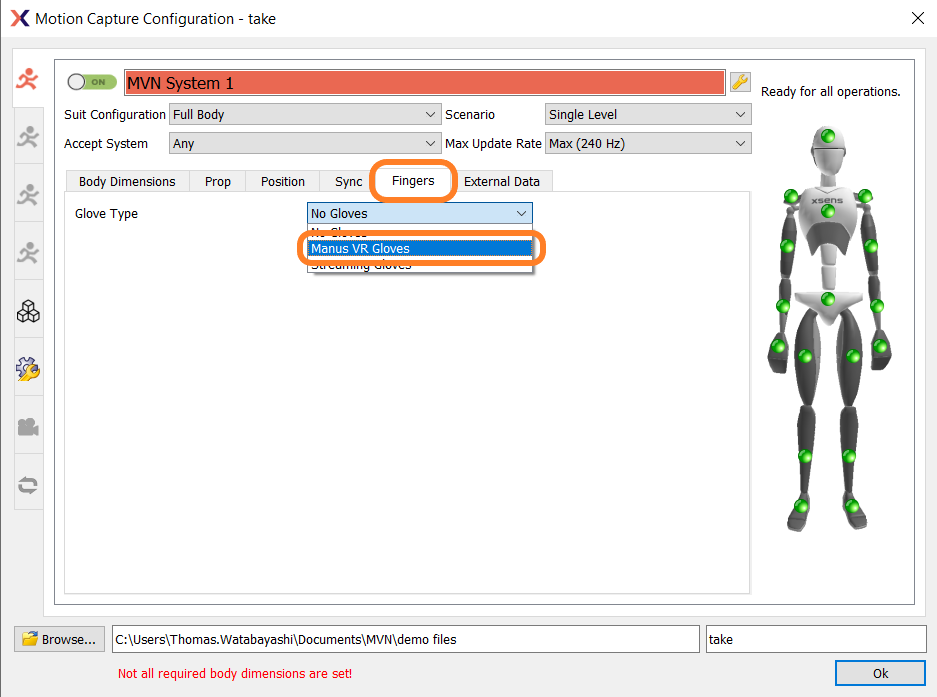Open the Max Update Rate dropdown
Screen dimensions: 937x697
pos(647,143)
